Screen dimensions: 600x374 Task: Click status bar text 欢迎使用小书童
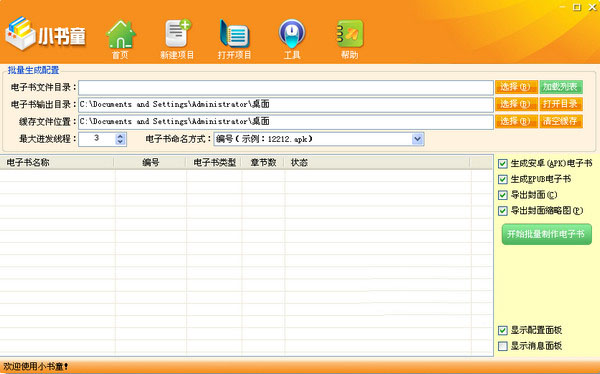click(36, 367)
